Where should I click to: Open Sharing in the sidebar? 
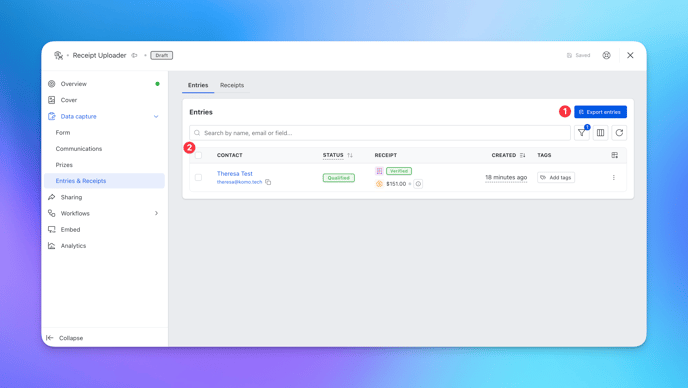(104, 197)
